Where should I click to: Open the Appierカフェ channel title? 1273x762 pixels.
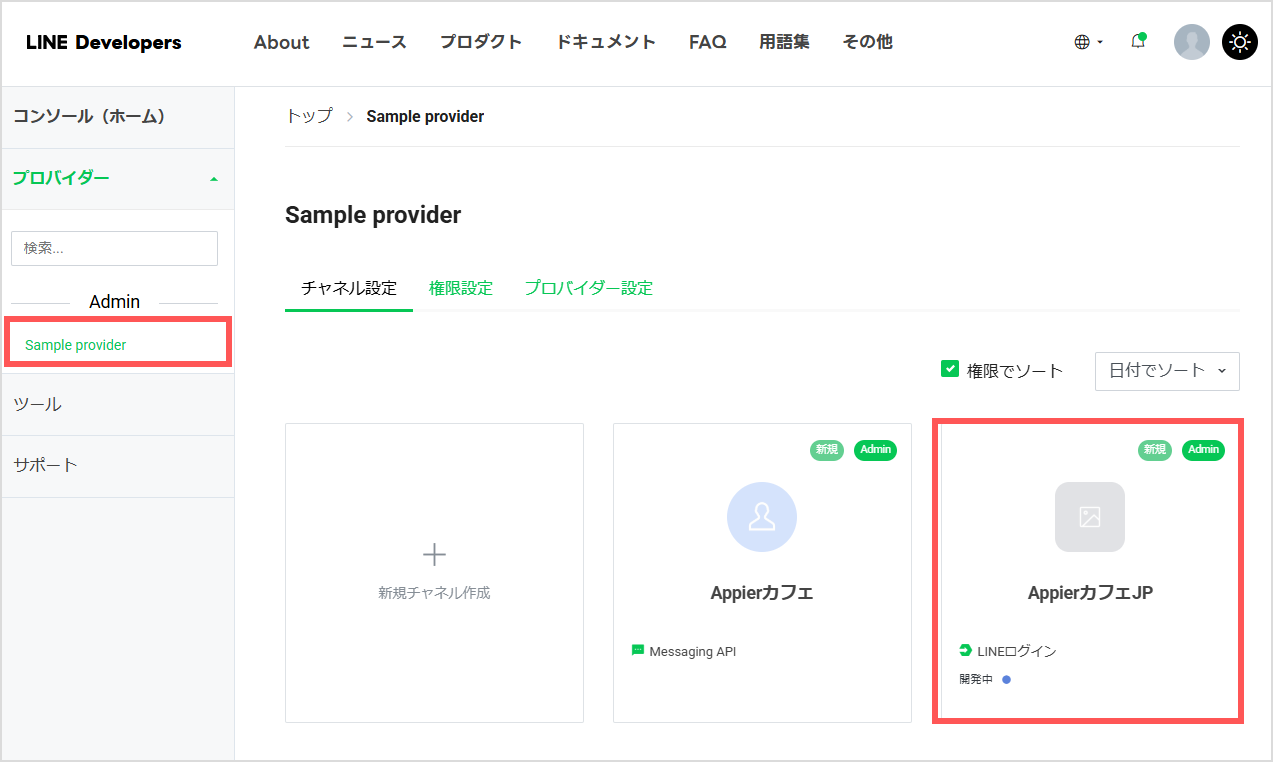pyautogui.click(x=762, y=592)
